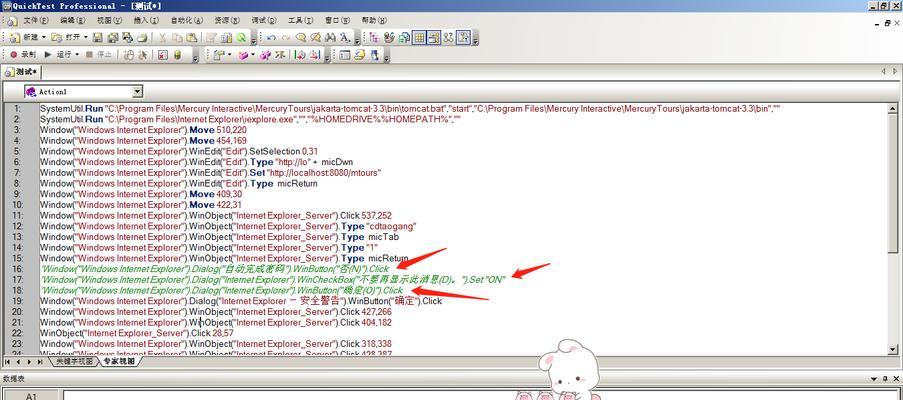Click the Save floppy disk icon
The height and width of the screenshot is (400, 903).
[97, 37]
